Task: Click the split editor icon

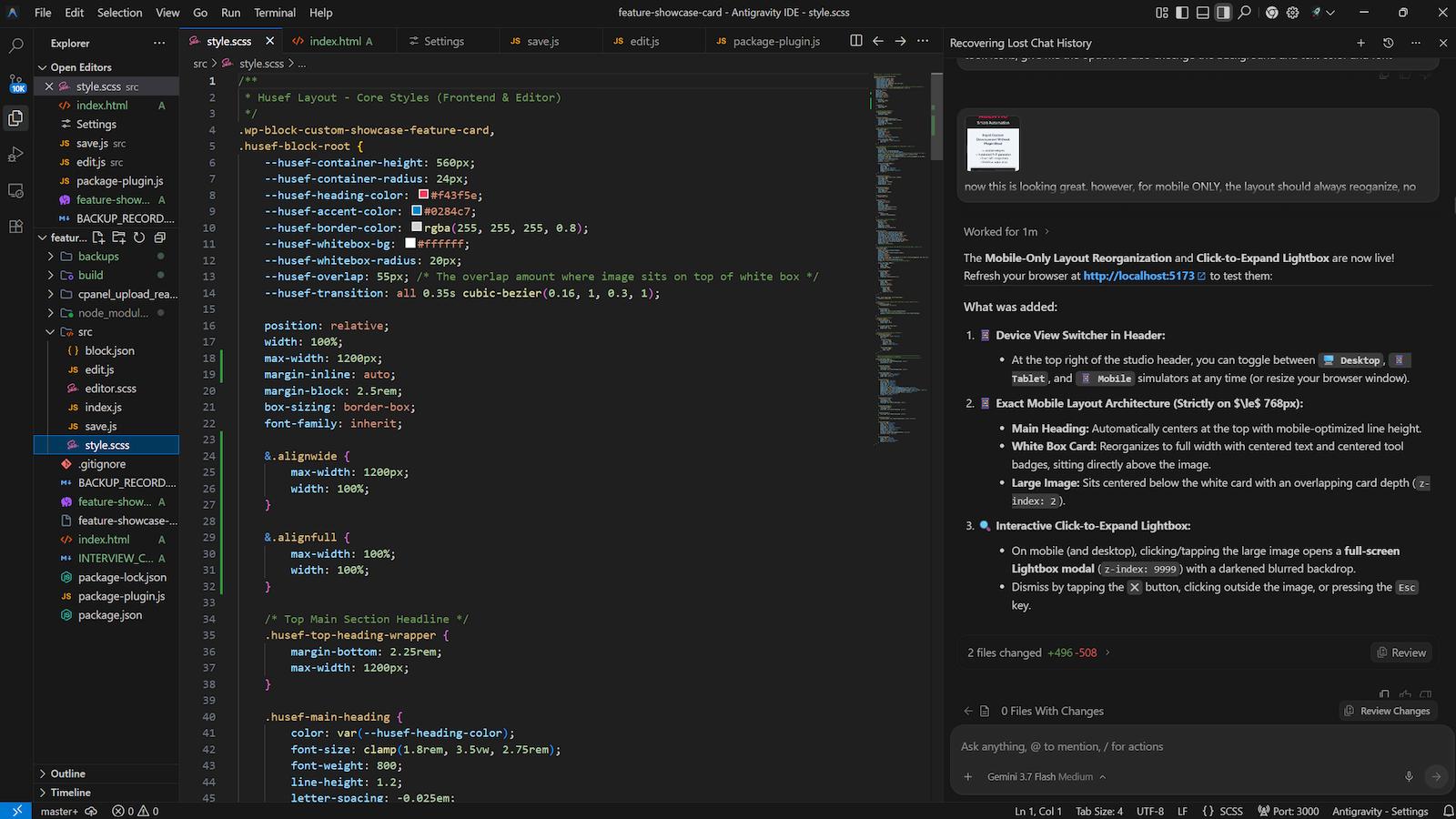Action: point(855,41)
